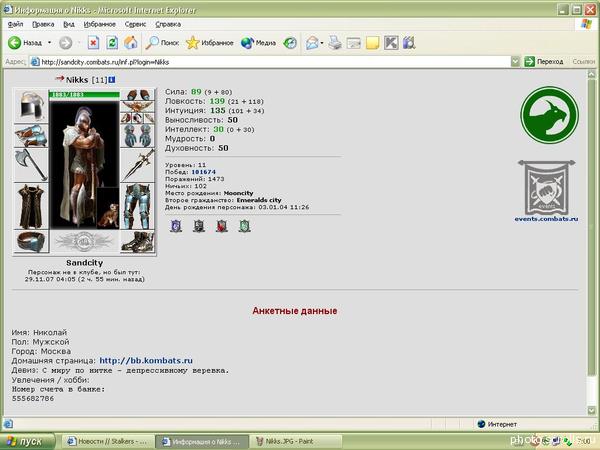Open the Back button history dropdown arrow
This screenshot has height=450, width=600.
[49, 42]
